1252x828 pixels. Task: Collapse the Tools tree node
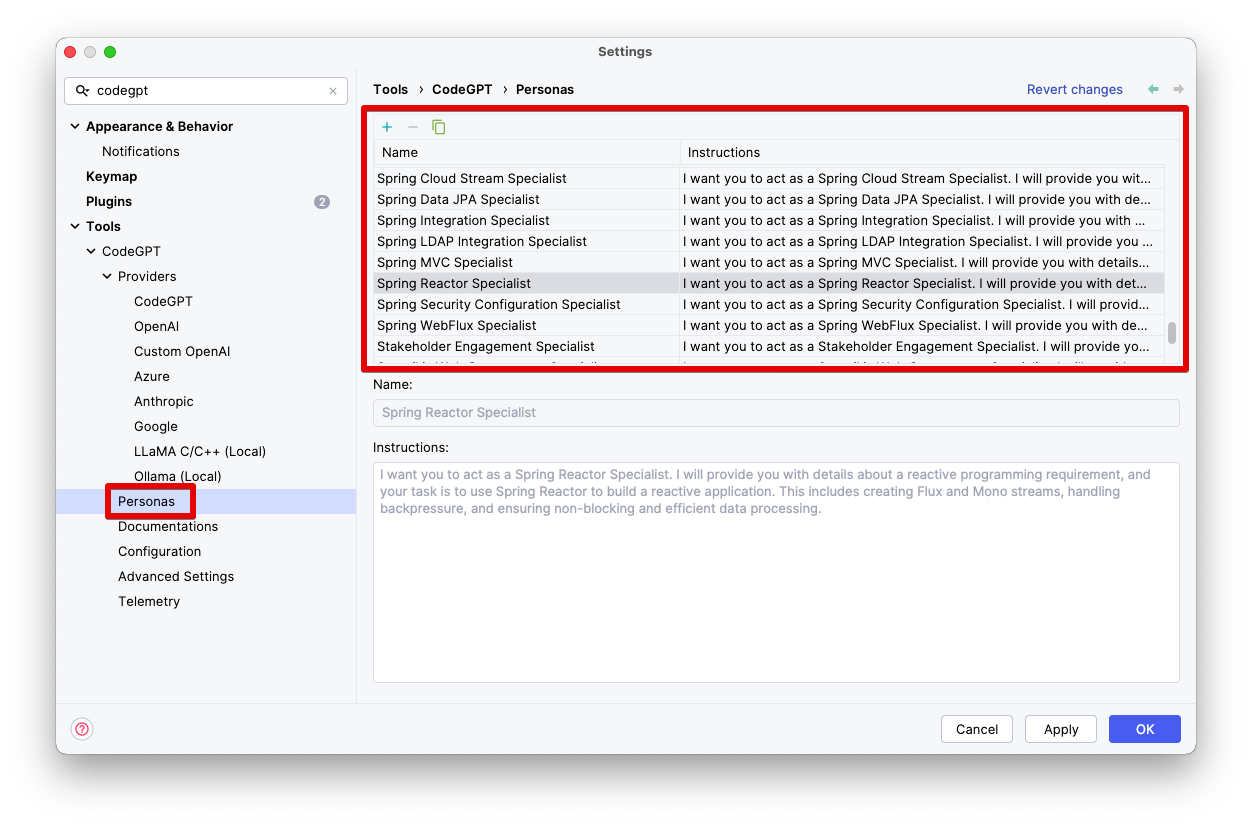click(75, 227)
